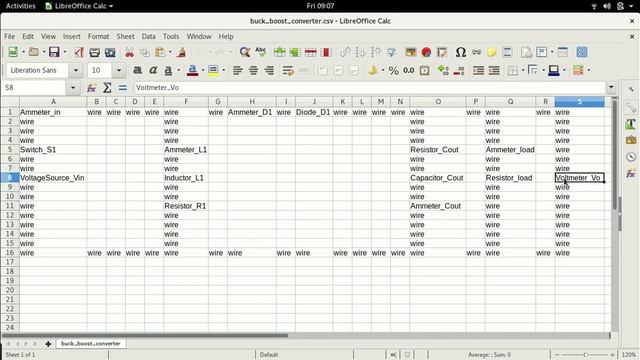Toggle Italic formatting
The width and height of the screenshot is (640, 360).
(153, 70)
